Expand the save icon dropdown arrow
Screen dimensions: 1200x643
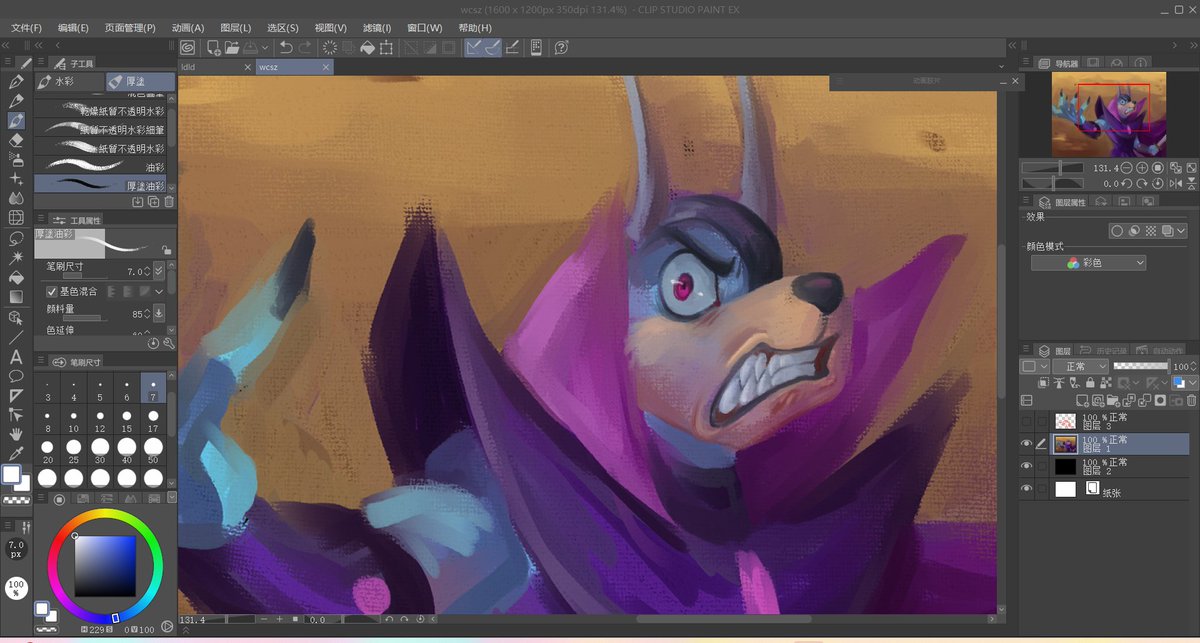(x=266, y=47)
